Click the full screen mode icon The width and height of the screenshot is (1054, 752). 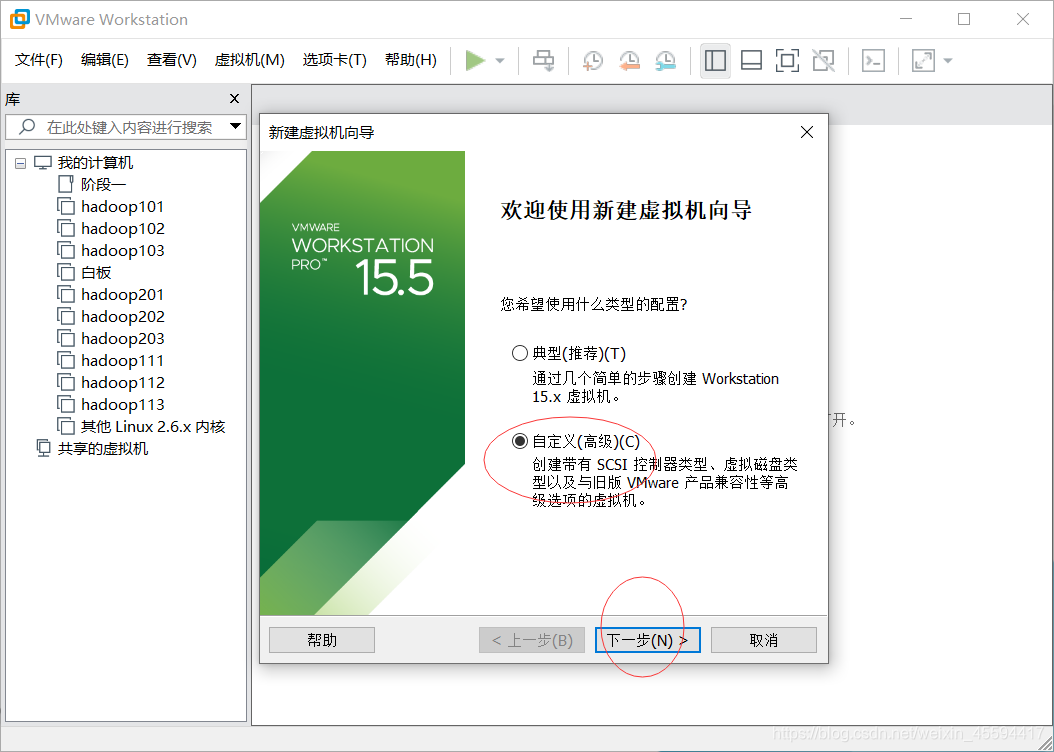(x=787, y=60)
